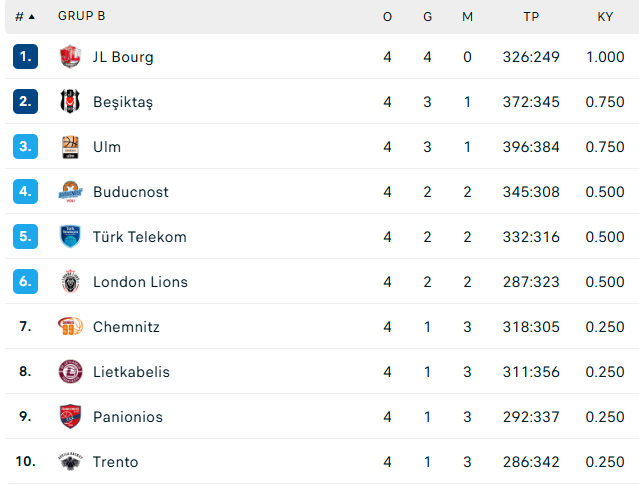Click the JL Bourg team logo
The height and width of the screenshot is (485, 639).
click(70, 57)
